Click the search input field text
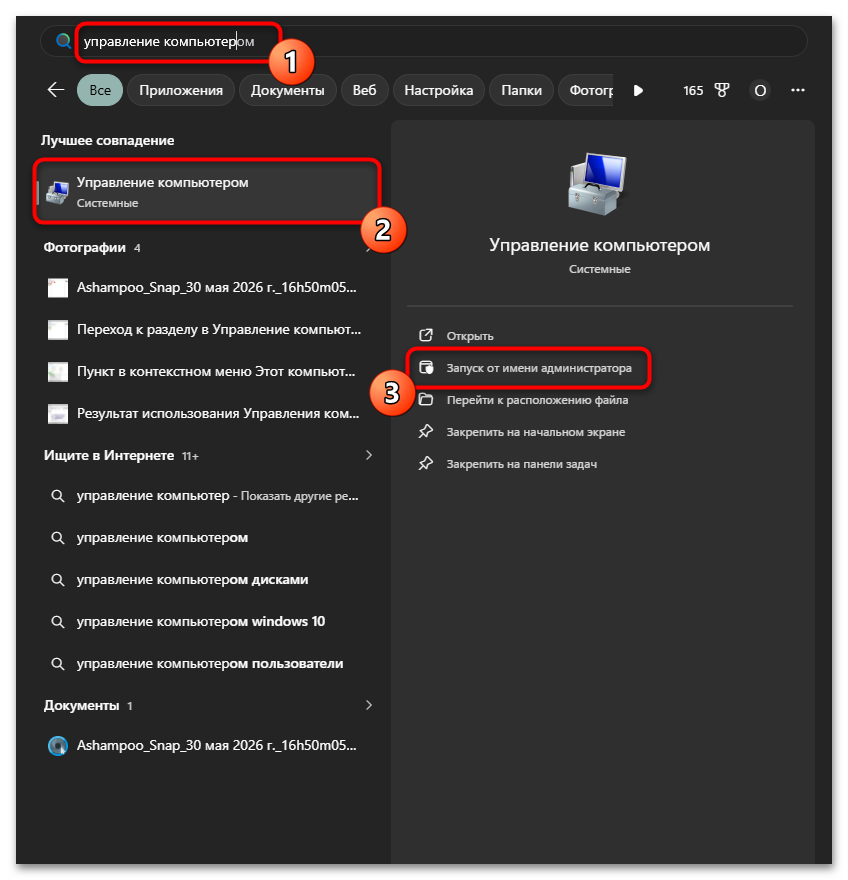The width and height of the screenshot is (848, 880). click(169, 42)
